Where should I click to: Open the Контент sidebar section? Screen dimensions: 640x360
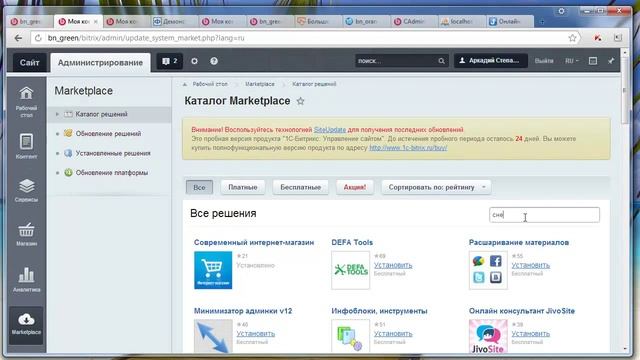26,146
